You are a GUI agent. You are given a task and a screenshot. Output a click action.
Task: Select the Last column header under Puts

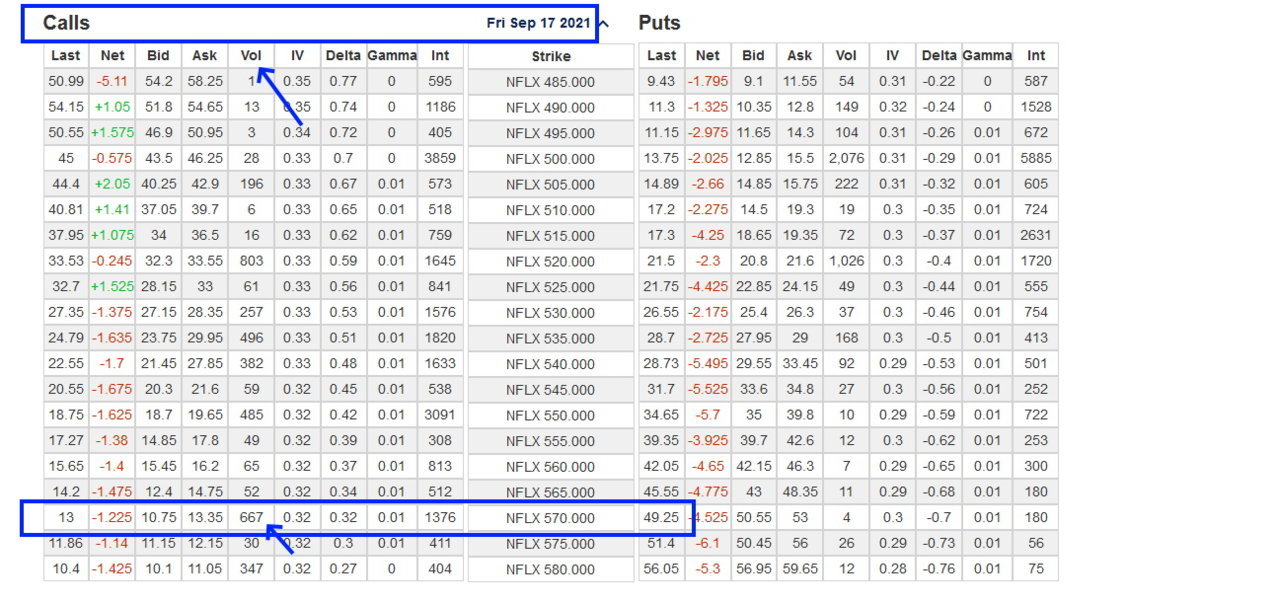click(661, 56)
